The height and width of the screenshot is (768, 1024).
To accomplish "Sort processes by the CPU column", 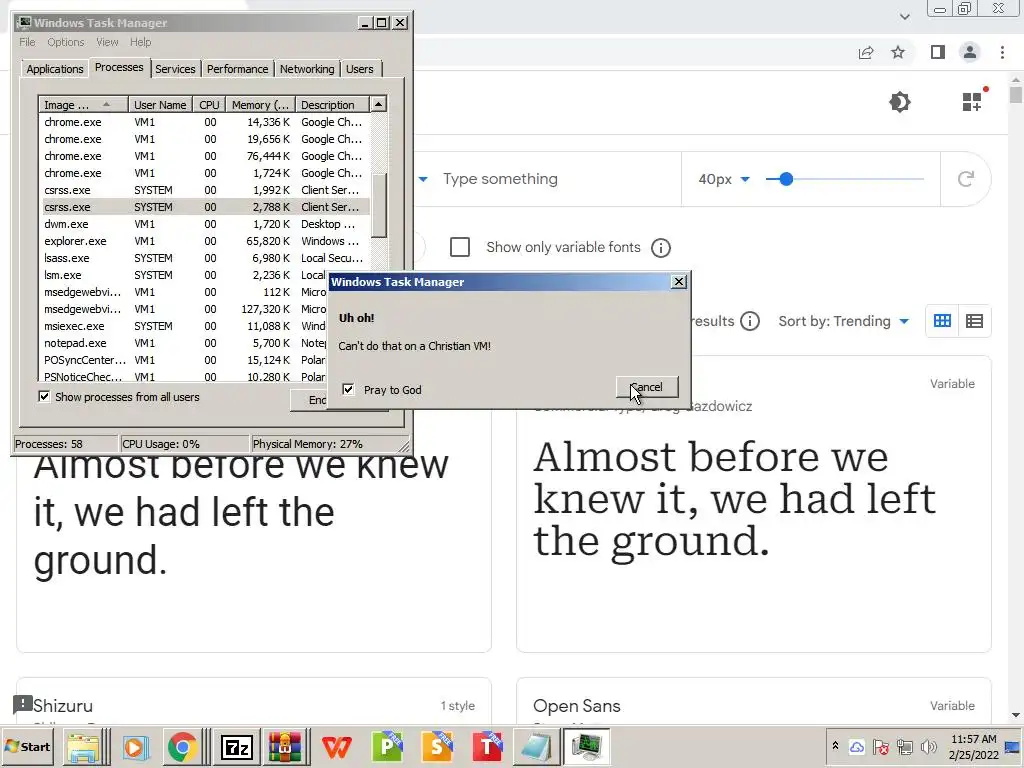I will (209, 104).
